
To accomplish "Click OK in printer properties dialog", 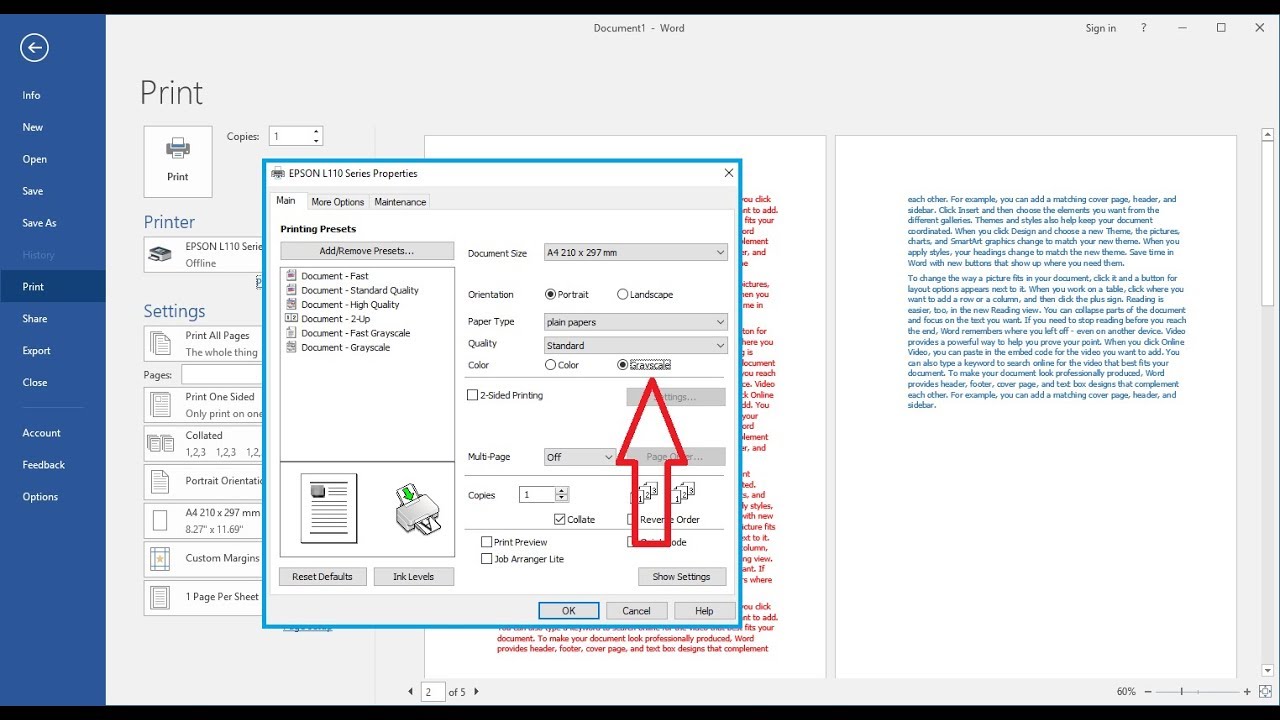I will (569, 611).
